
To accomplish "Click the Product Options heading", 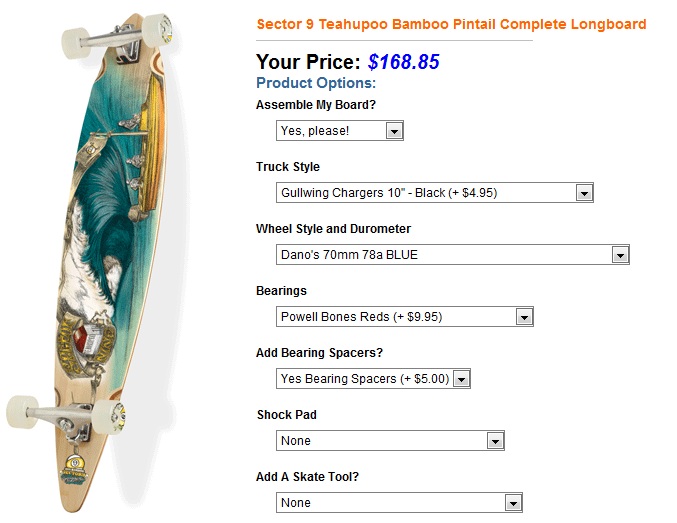I will pos(316,83).
